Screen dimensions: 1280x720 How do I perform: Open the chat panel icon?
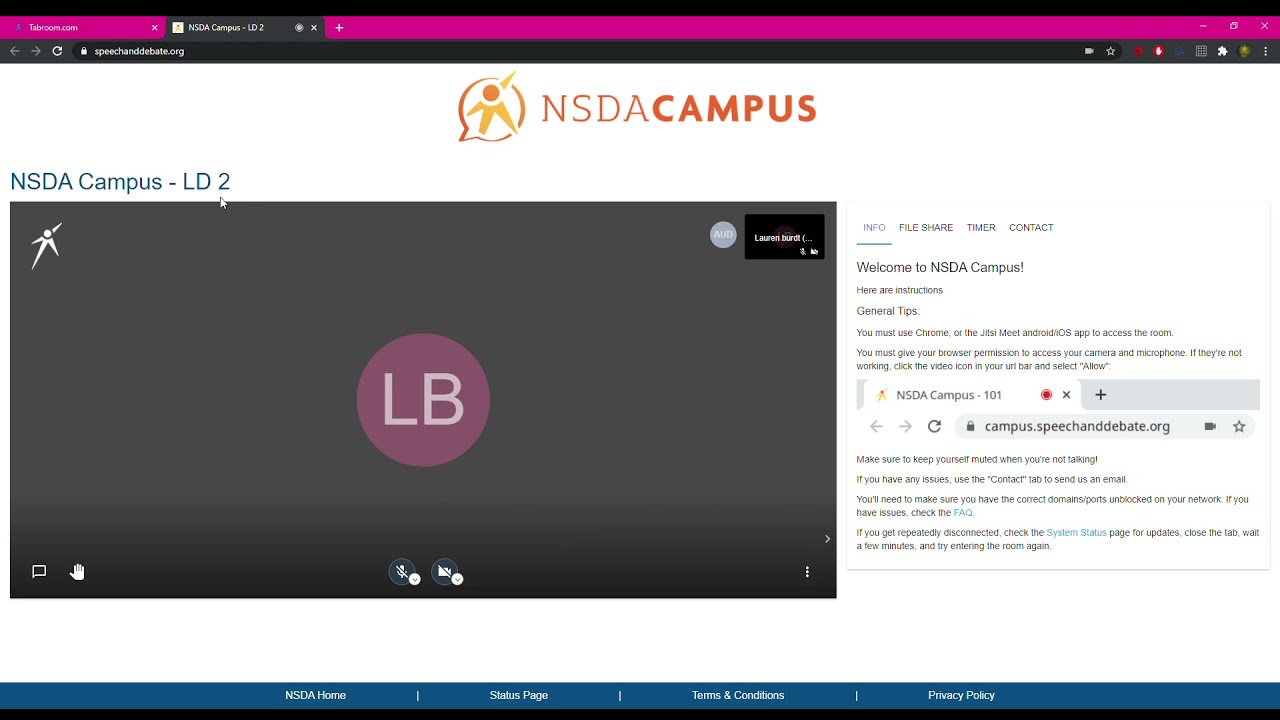point(39,572)
